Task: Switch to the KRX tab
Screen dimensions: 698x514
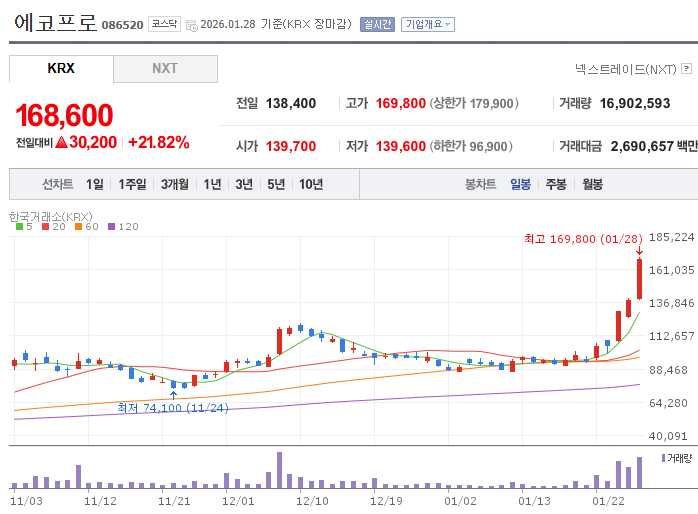Action: coord(61,69)
